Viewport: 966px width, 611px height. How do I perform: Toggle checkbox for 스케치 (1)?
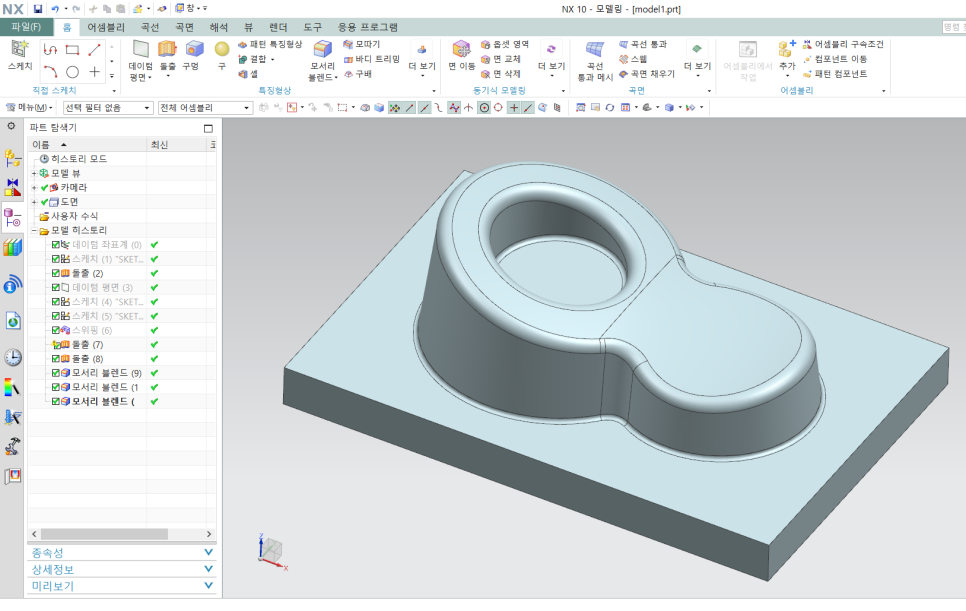coord(55,259)
